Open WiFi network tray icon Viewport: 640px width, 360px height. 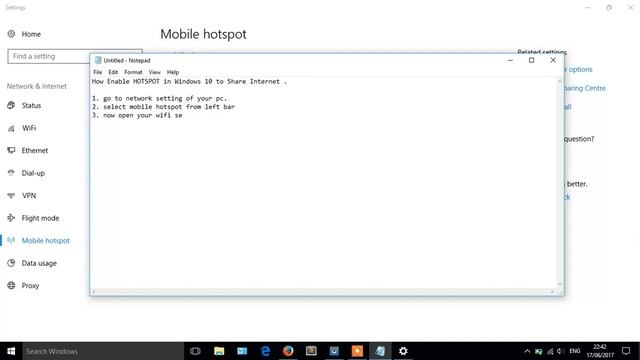pos(550,351)
